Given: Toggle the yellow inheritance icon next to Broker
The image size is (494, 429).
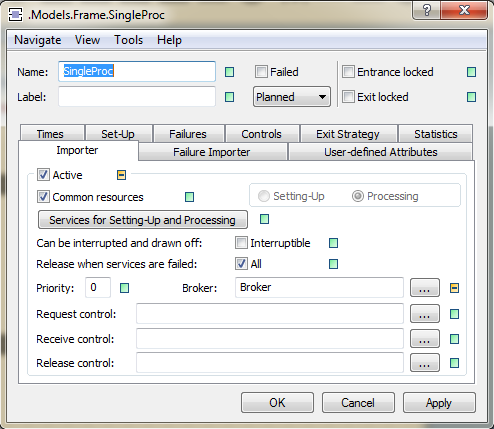Looking at the screenshot, I should (454, 288).
